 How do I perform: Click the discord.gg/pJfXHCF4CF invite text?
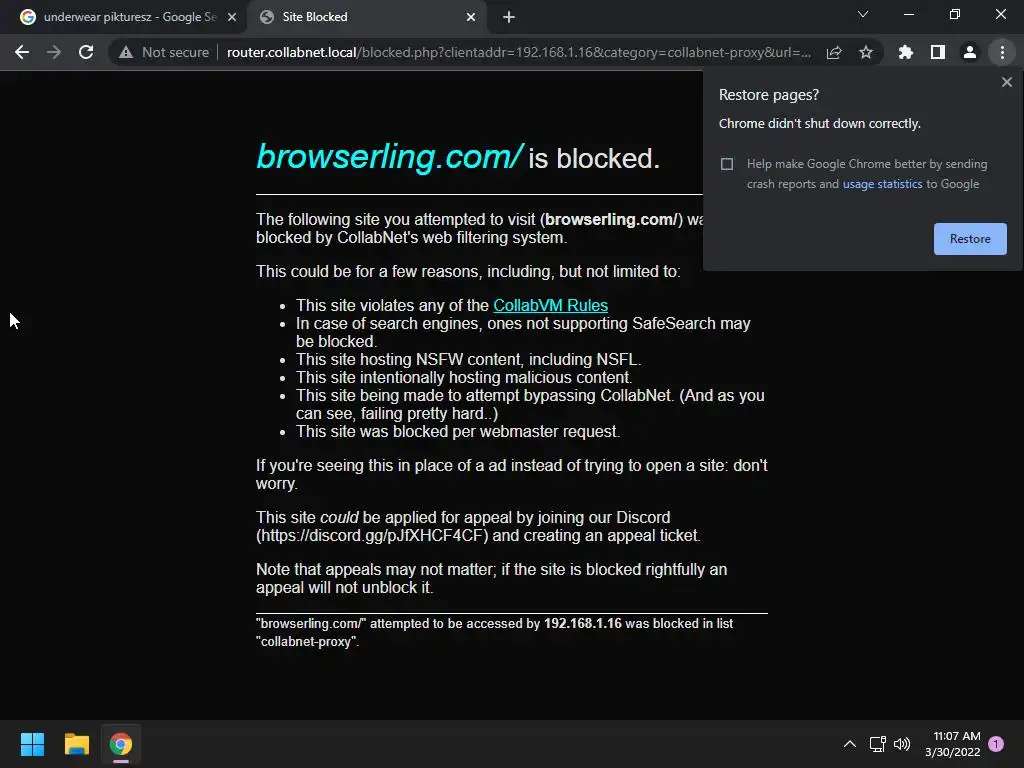coord(372,536)
